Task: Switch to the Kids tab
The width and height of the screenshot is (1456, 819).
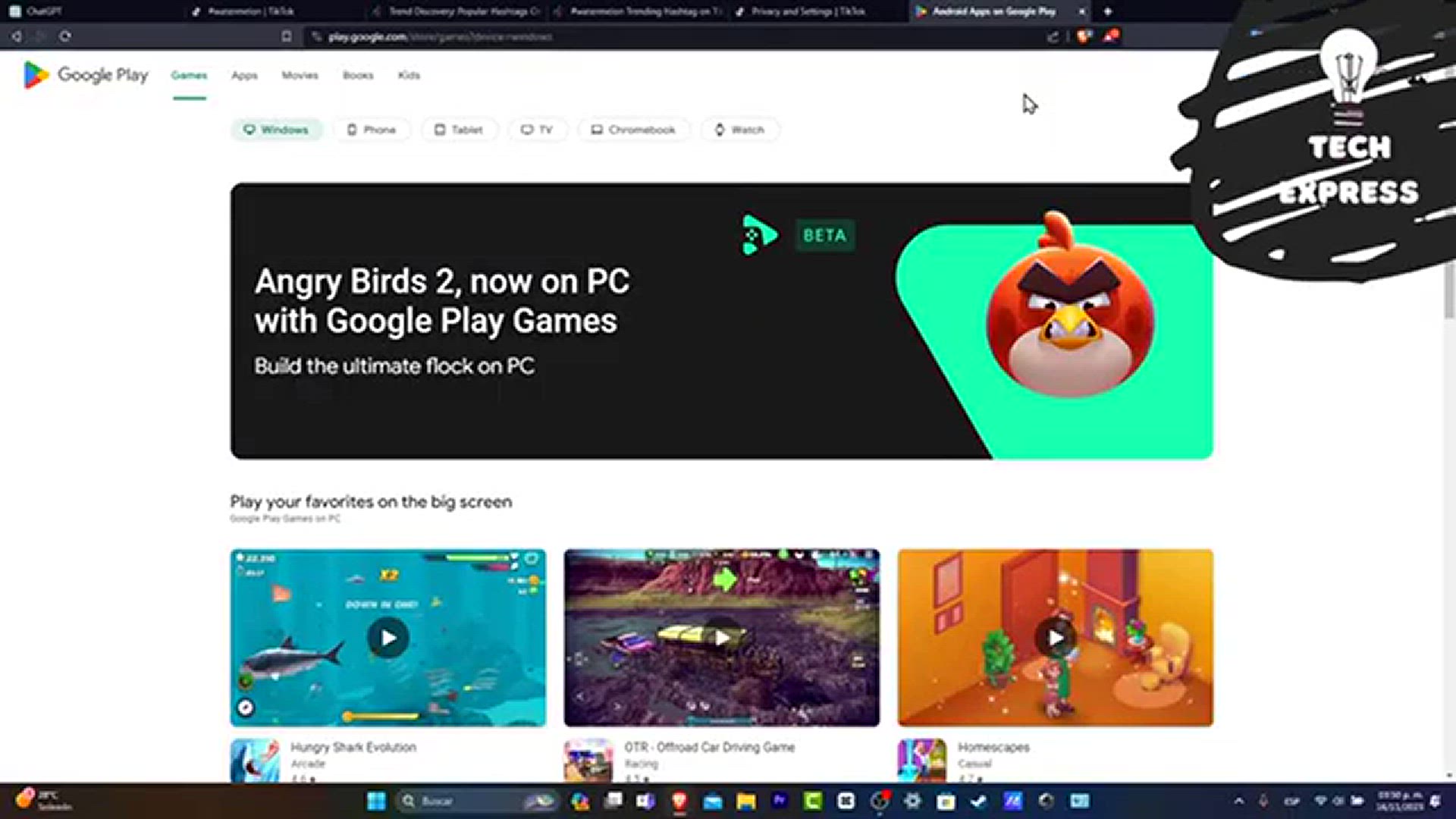Action: [x=409, y=75]
